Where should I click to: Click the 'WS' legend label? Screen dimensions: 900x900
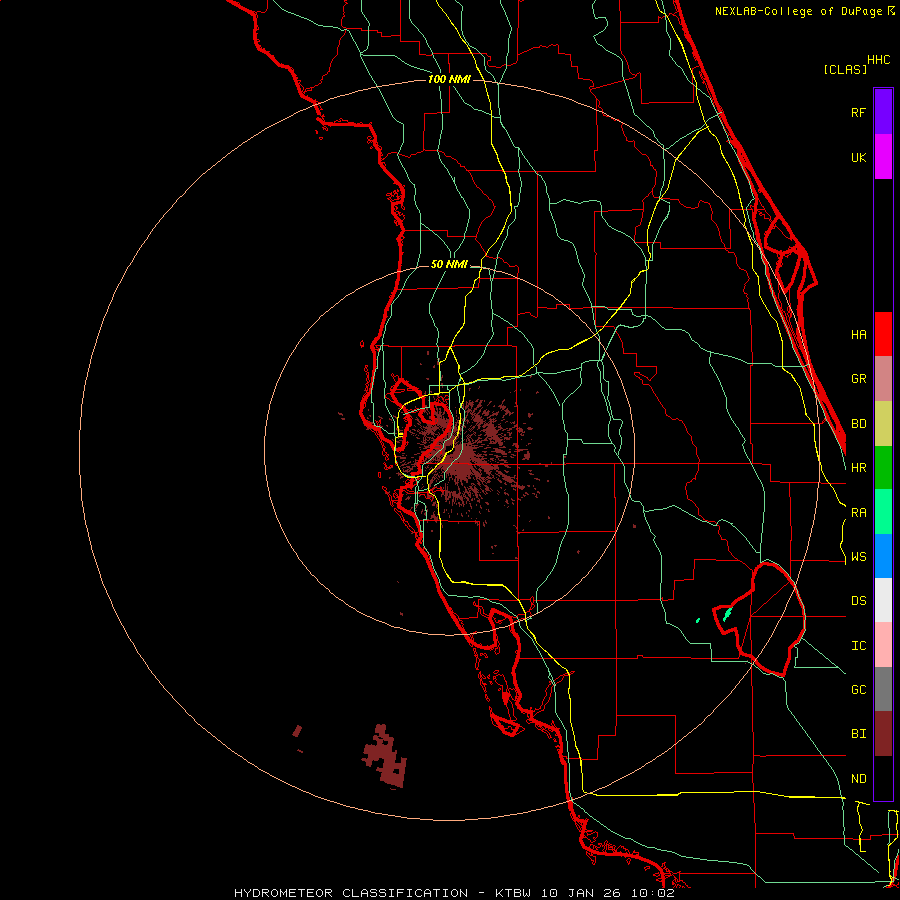pos(858,557)
